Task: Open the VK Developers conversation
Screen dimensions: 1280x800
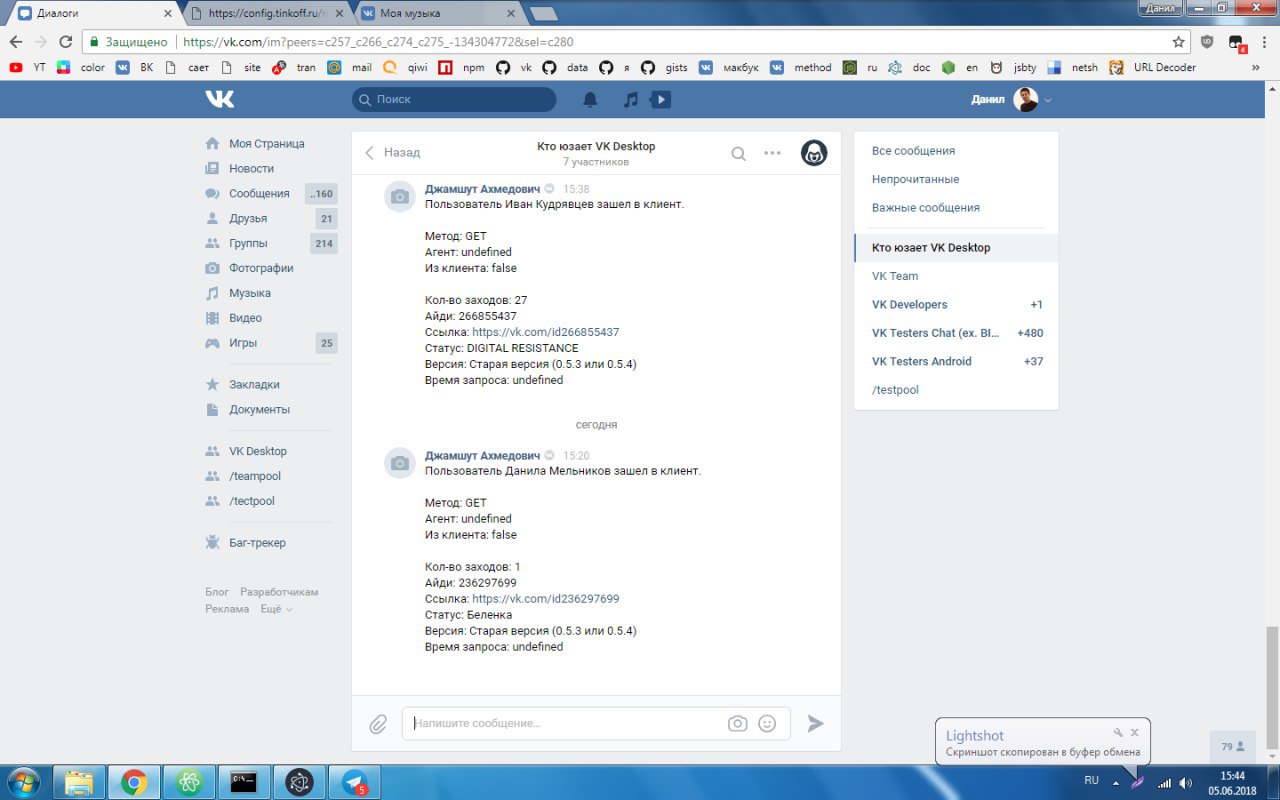Action: point(956,305)
